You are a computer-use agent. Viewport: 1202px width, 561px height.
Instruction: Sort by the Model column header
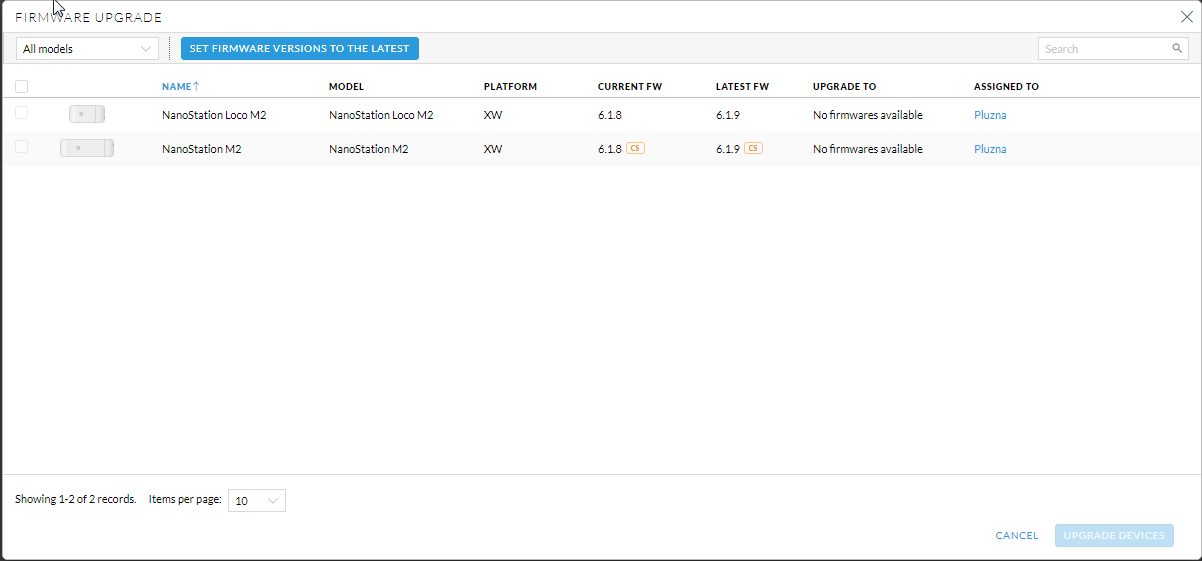pyautogui.click(x=346, y=87)
